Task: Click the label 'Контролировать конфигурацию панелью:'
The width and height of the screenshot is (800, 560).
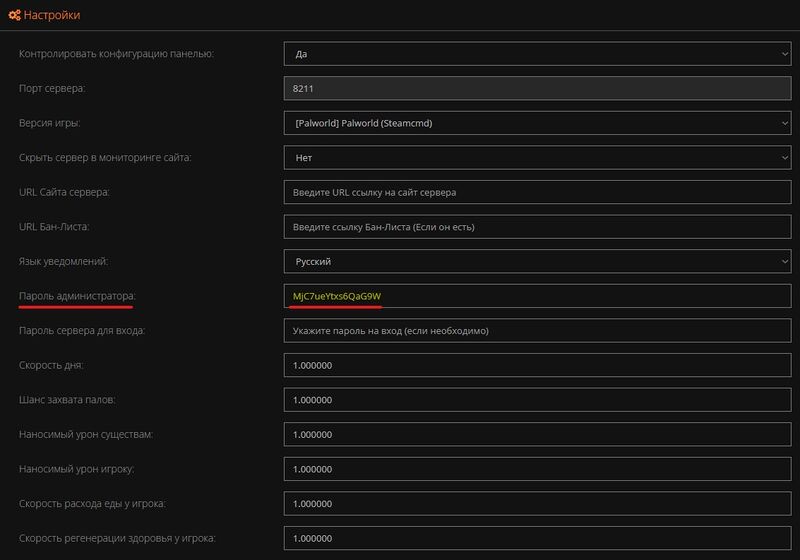Action: (x=116, y=54)
